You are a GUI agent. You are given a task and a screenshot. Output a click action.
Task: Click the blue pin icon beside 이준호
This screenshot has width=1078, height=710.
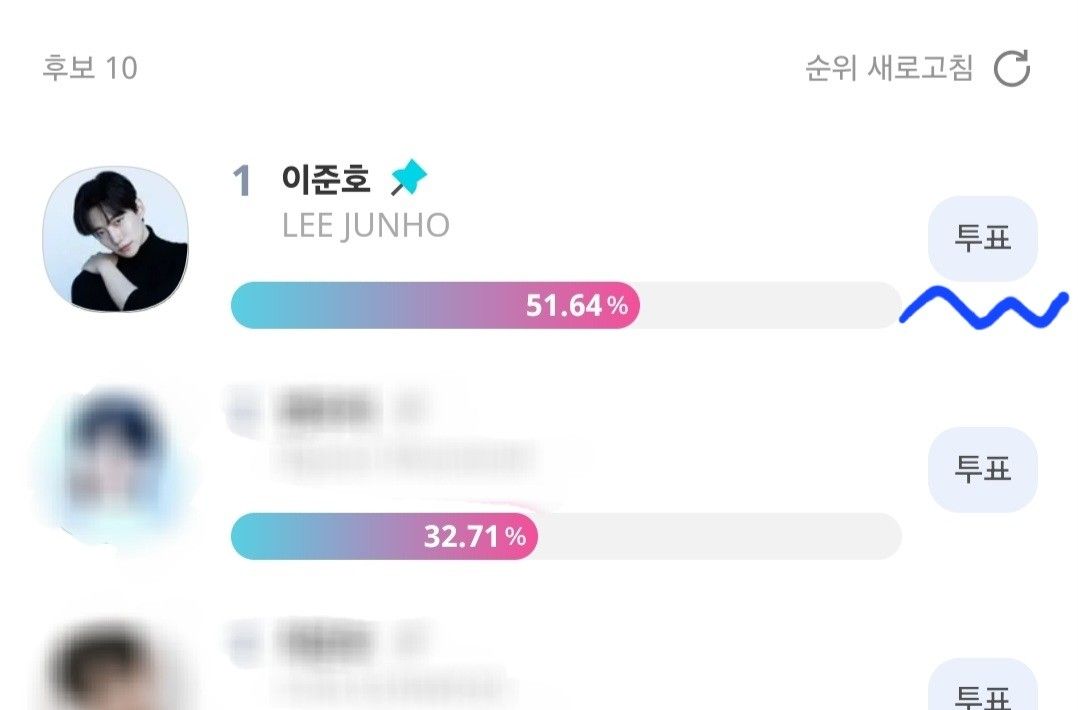pos(408,180)
